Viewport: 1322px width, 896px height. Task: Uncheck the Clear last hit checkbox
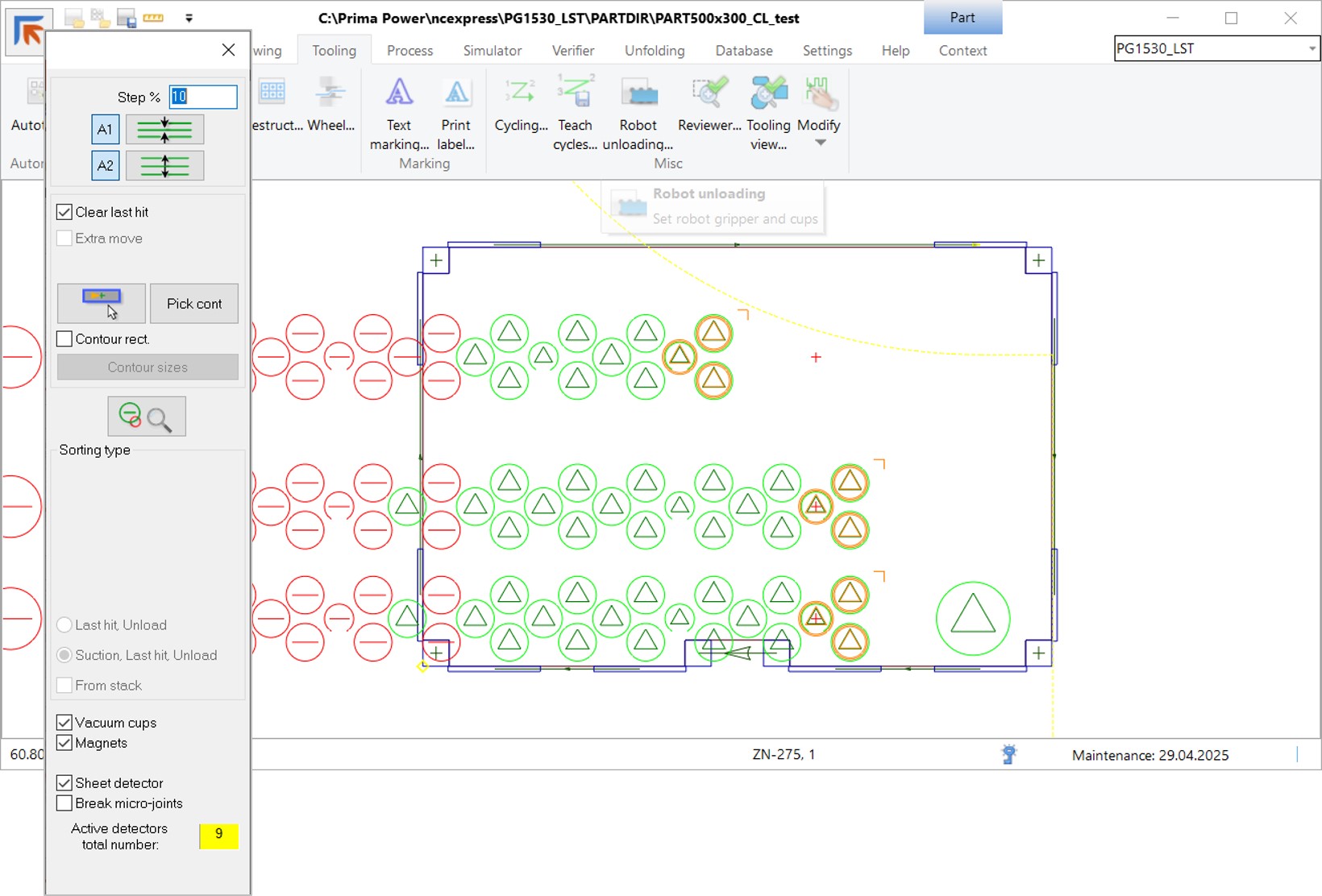pos(64,212)
